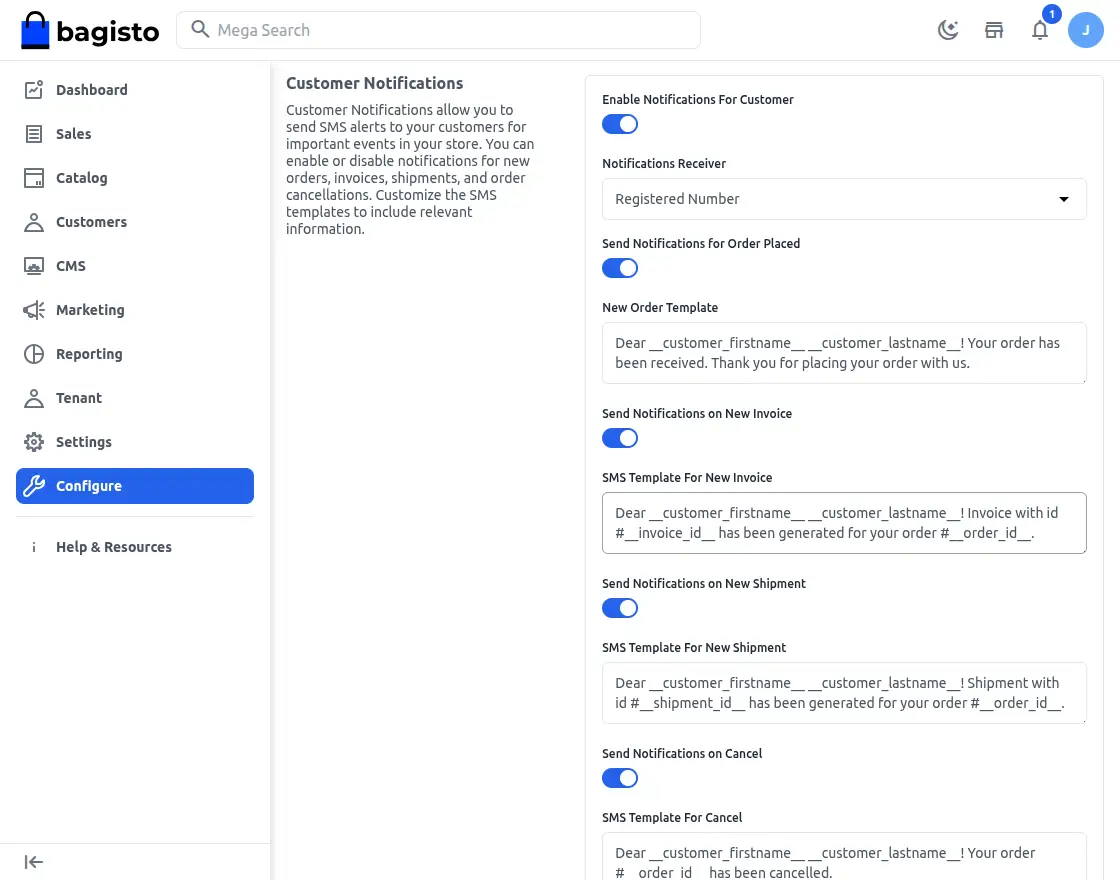Toggle Send Notifications on Cancel switch
The height and width of the screenshot is (880, 1120).
619,779
